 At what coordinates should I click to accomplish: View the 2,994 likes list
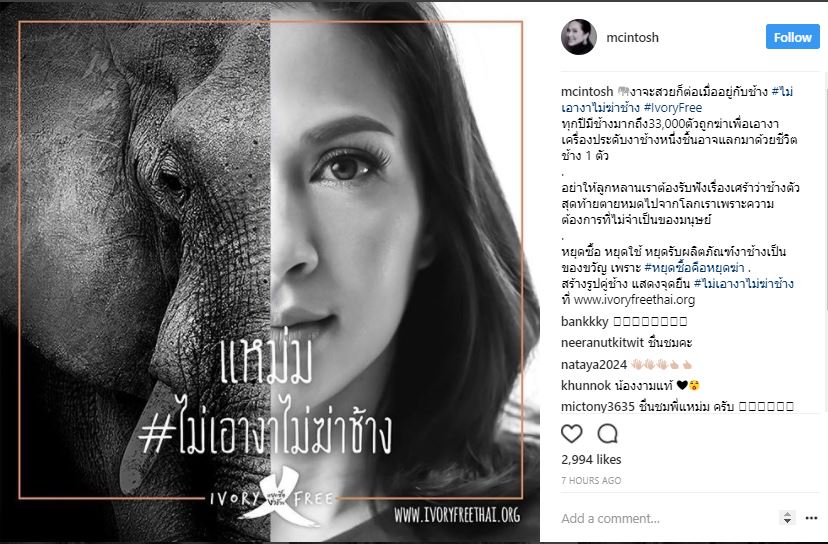pyautogui.click(x=591, y=459)
